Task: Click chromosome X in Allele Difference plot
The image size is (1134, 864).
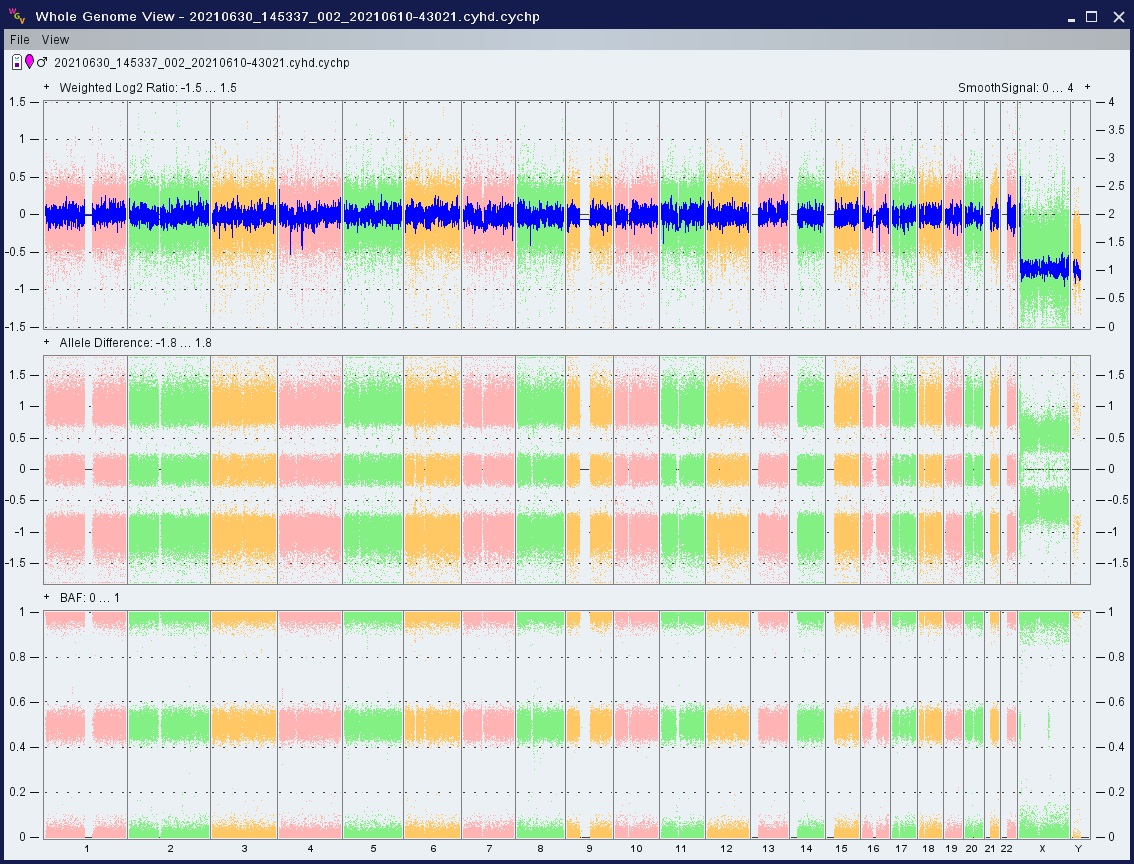Action: [x=1043, y=469]
